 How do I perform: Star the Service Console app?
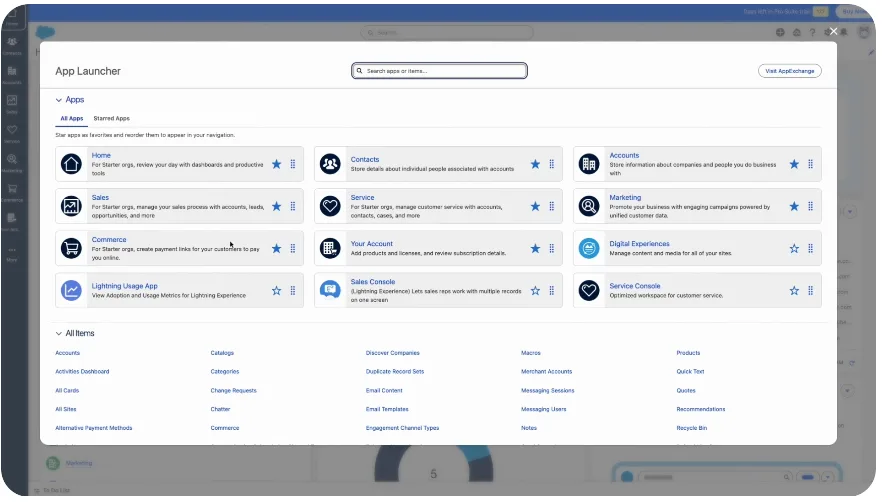(794, 290)
